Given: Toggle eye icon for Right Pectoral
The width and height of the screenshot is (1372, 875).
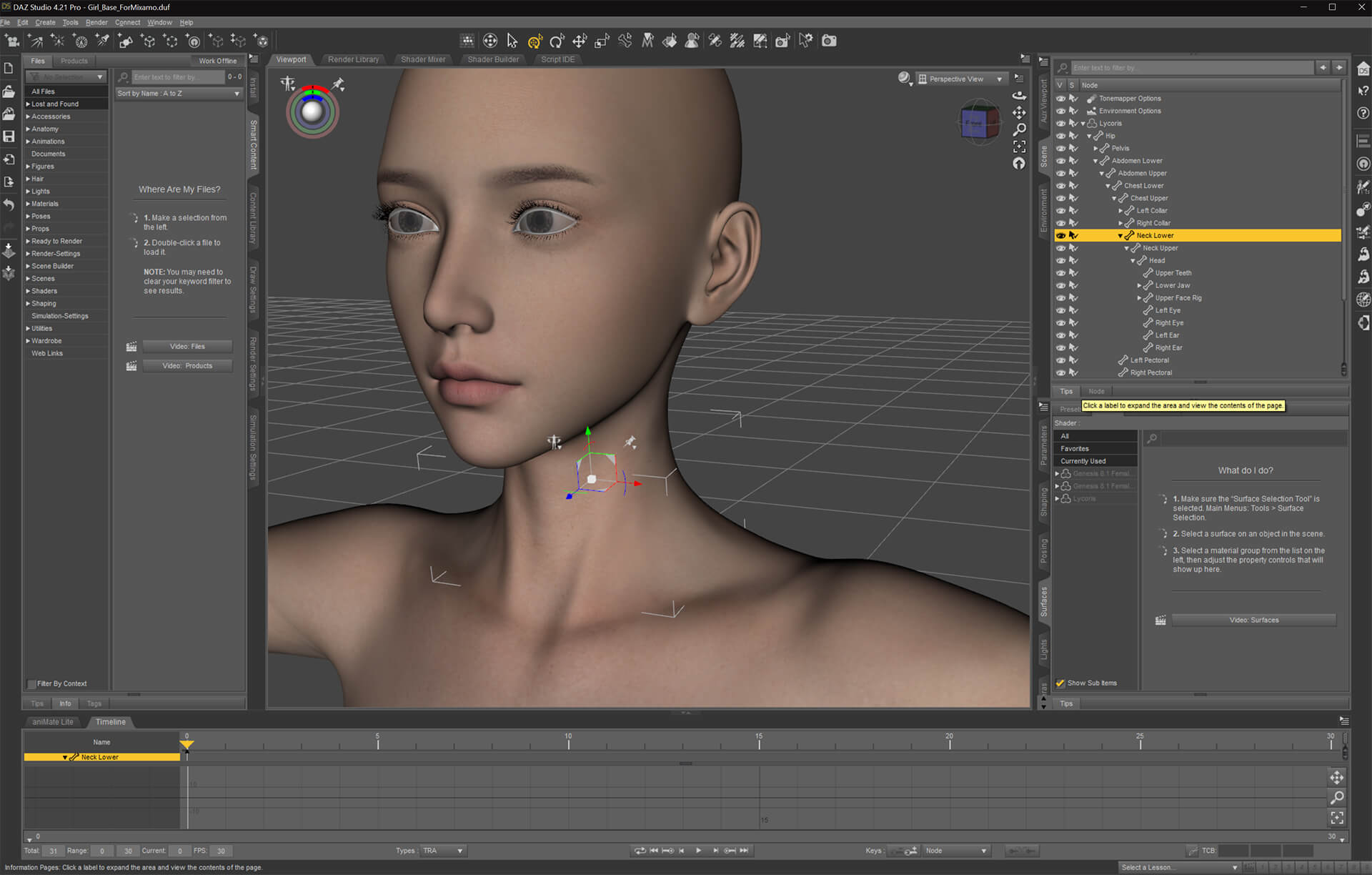Looking at the screenshot, I should pos(1061,372).
